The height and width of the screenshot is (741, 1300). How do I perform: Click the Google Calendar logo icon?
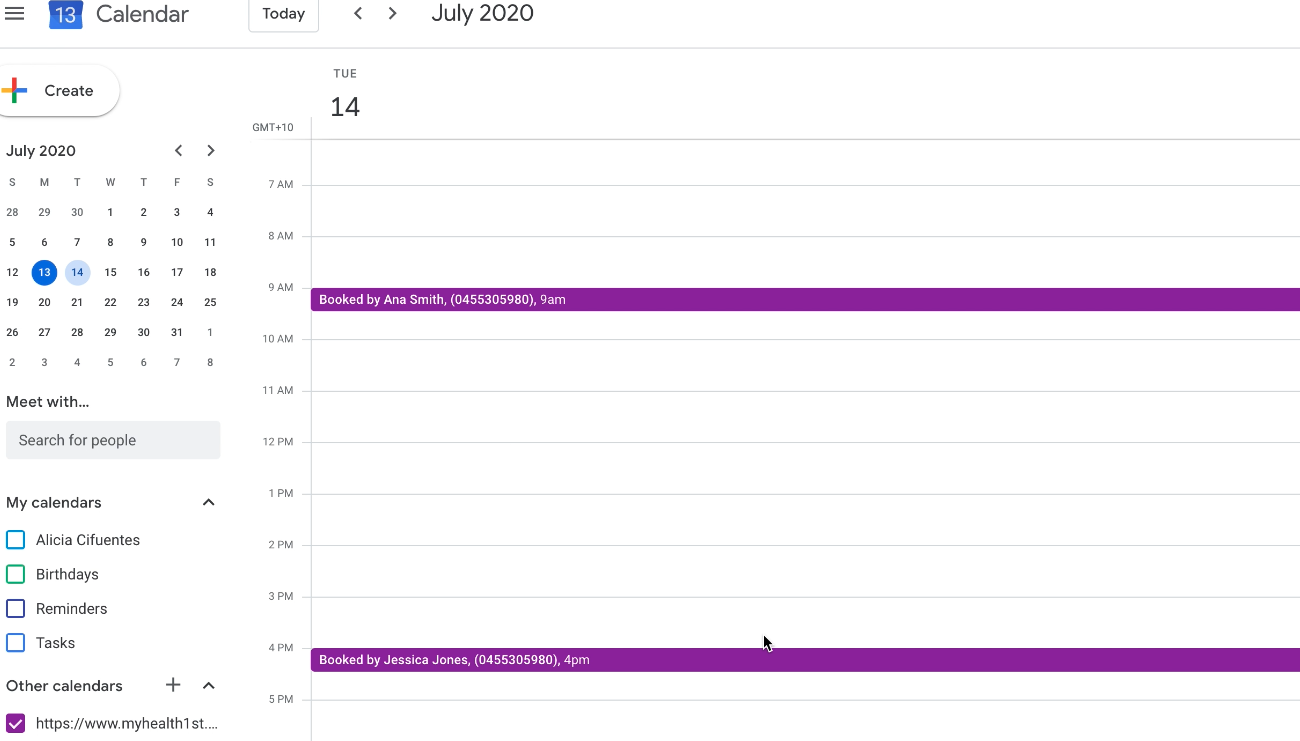[x=65, y=15]
